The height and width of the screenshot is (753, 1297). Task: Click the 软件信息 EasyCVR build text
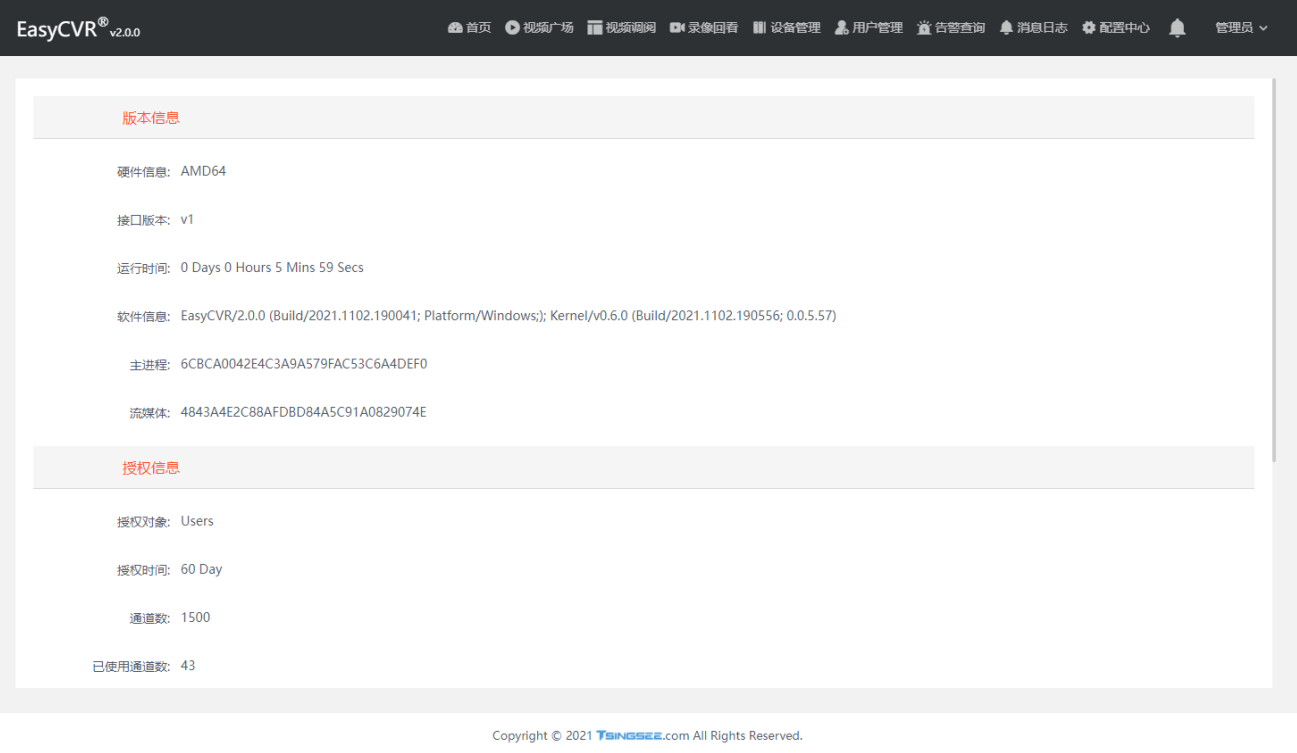click(x=508, y=316)
